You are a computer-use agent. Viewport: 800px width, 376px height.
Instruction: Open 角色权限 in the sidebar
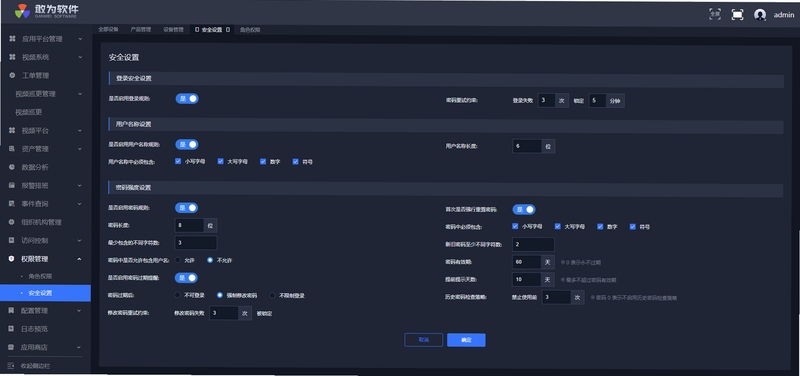41,276
